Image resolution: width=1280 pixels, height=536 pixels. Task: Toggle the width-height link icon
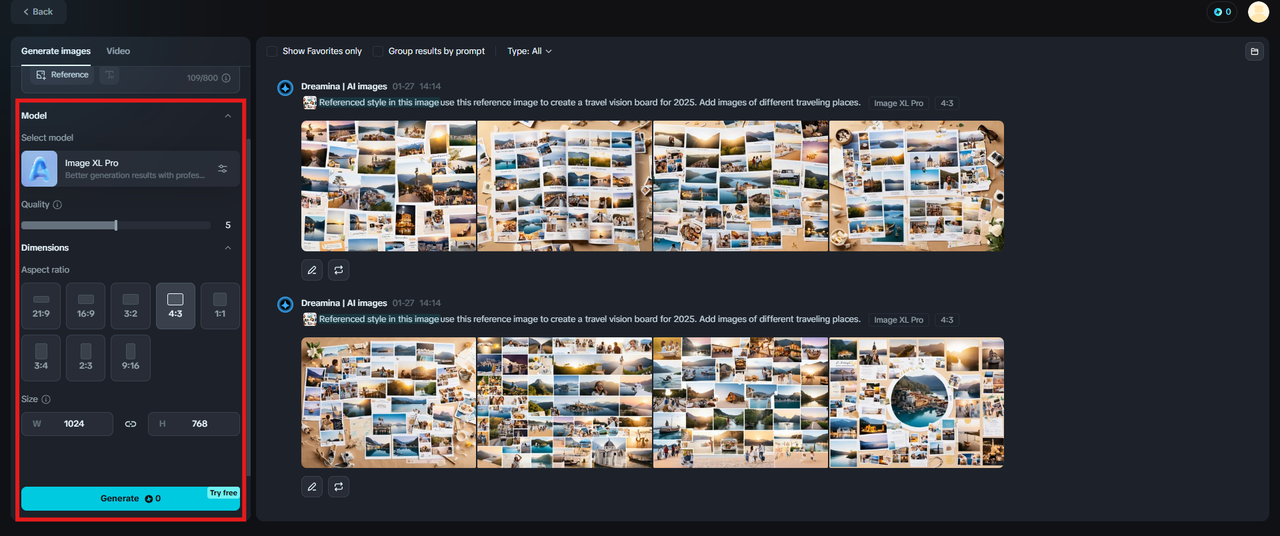(130, 424)
